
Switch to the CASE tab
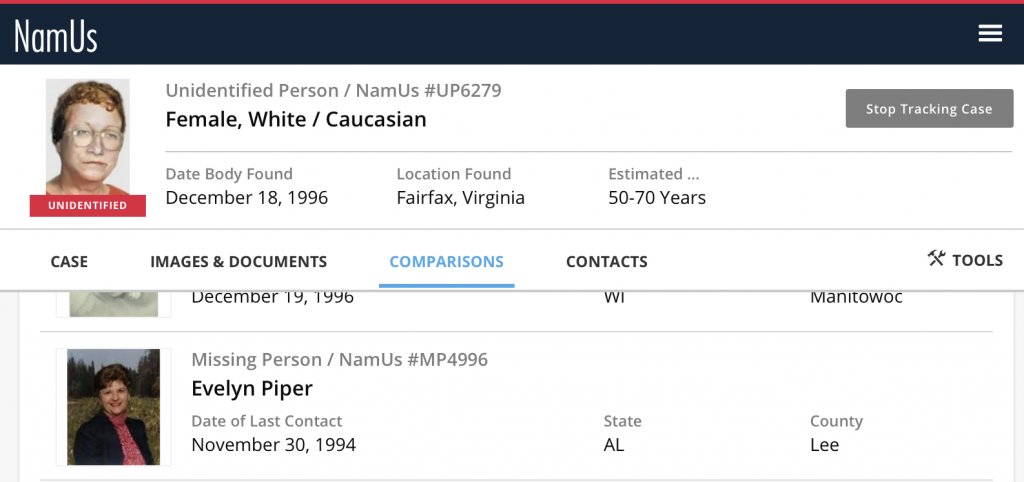69,262
